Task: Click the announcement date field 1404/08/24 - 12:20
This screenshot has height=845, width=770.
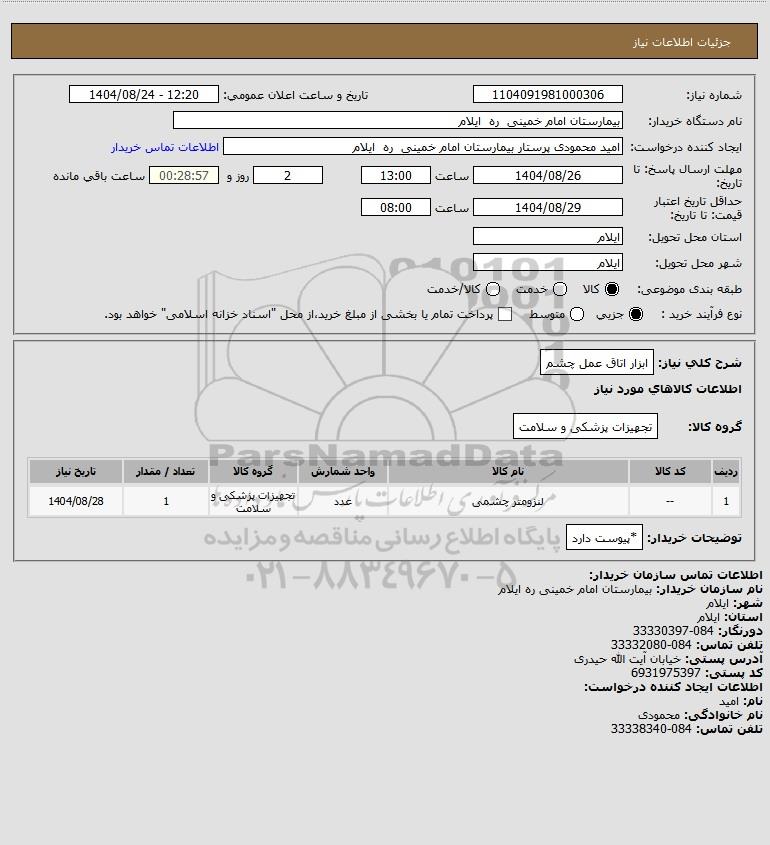Action: (144, 94)
